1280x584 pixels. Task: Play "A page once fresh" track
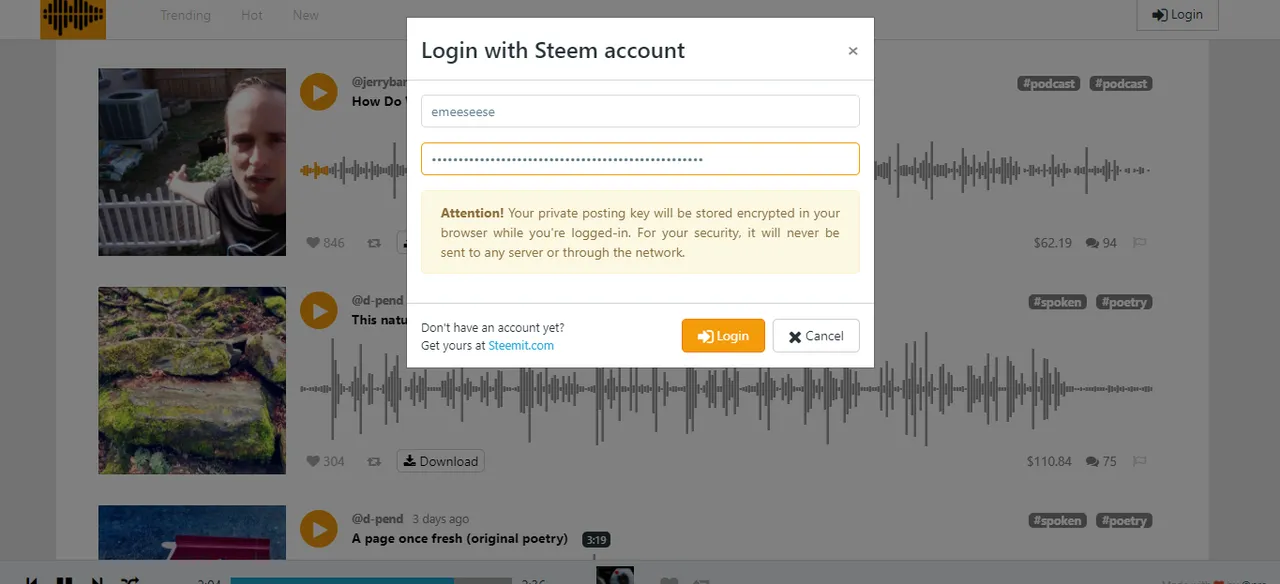click(319, 529)
